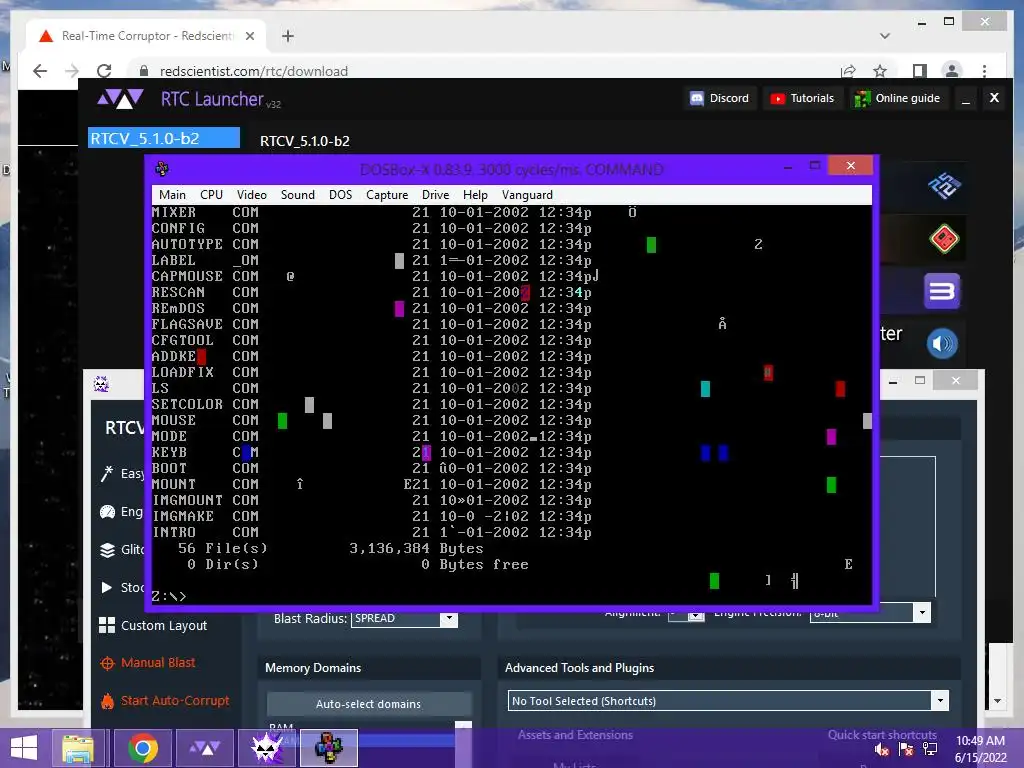Open the Sound menu in DOSBox-X

coord(297,195)
